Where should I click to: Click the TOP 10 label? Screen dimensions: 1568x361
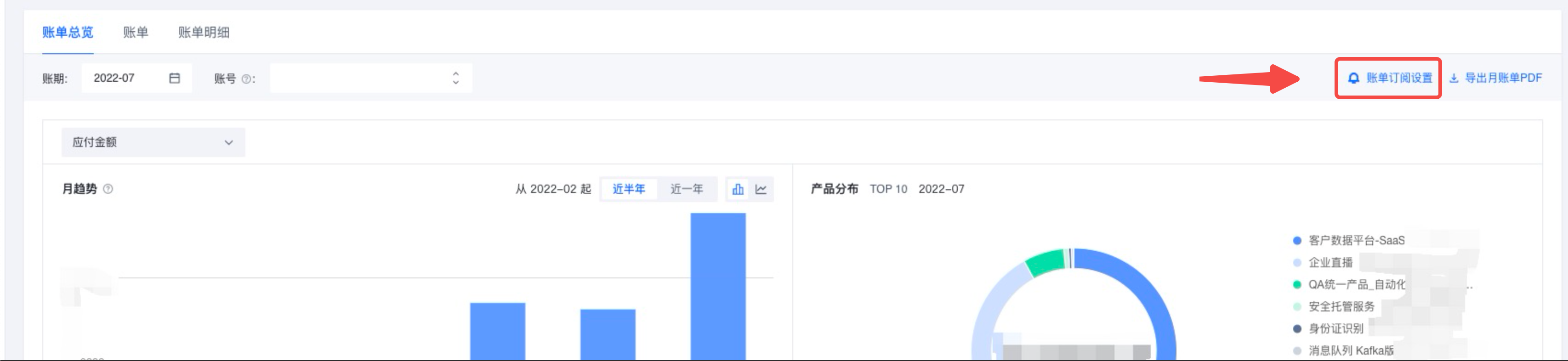(x=888, y=189)
